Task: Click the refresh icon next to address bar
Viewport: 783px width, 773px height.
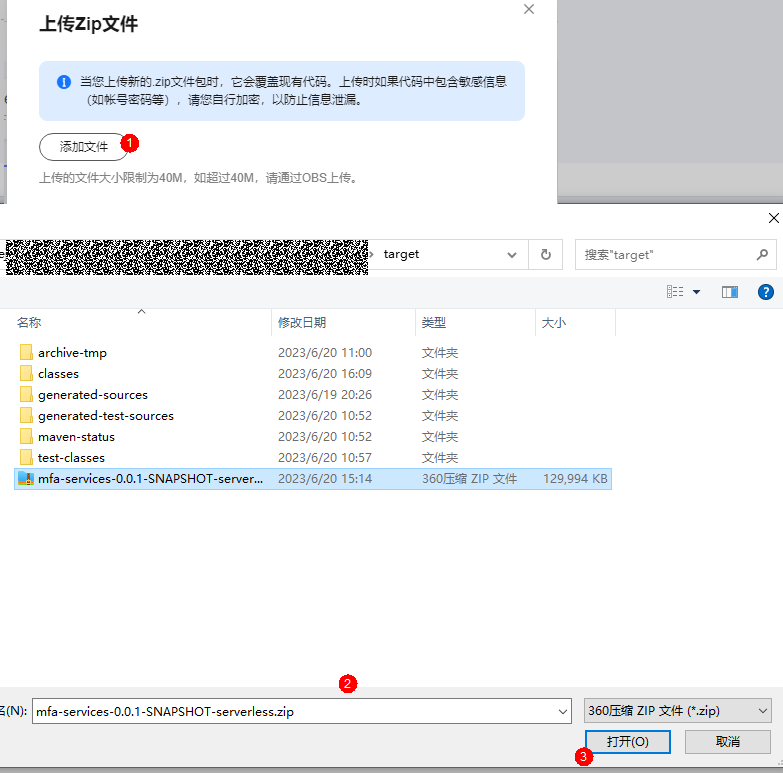Action: tap(545, 255)
